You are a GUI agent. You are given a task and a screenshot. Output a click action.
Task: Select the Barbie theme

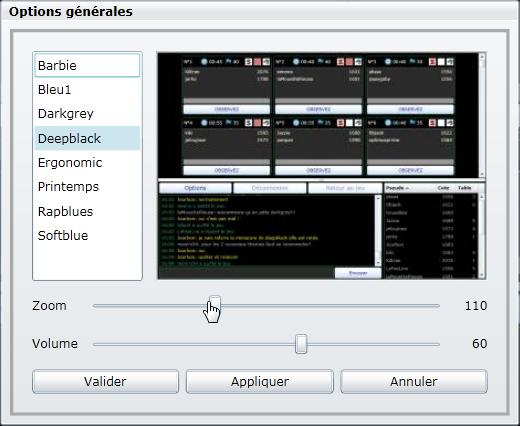pos(87,65)
